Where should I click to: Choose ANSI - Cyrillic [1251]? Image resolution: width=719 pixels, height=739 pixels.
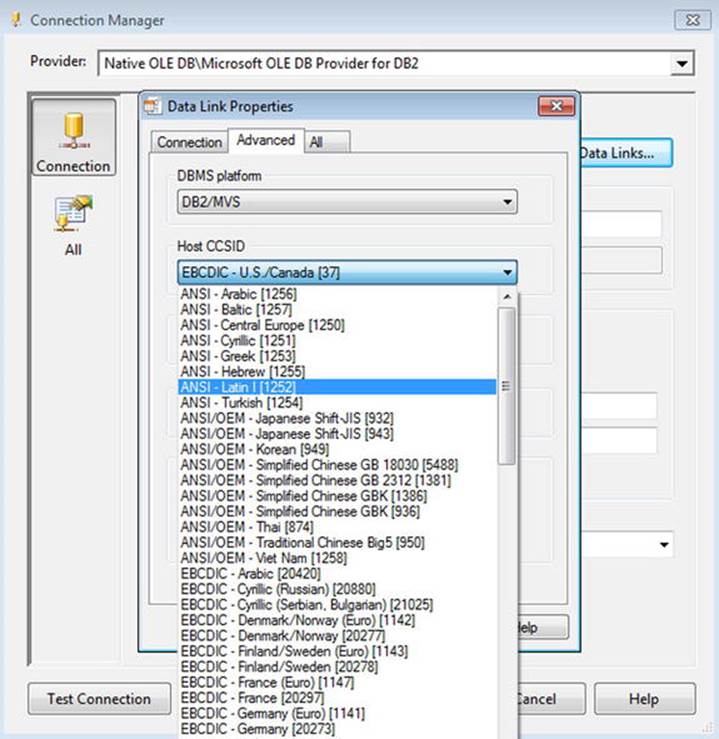coord(337,340)
